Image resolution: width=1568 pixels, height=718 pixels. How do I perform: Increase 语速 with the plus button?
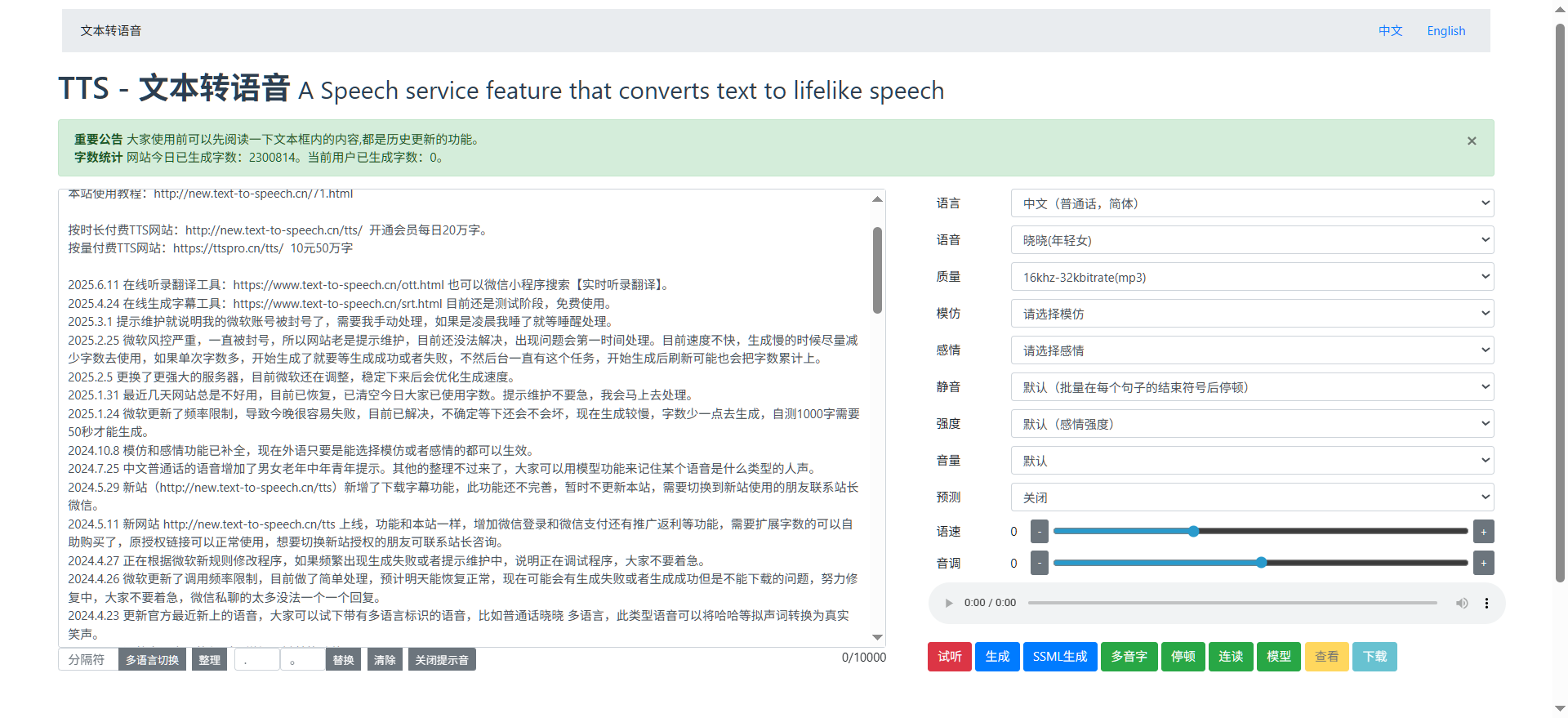point(1483,532)
